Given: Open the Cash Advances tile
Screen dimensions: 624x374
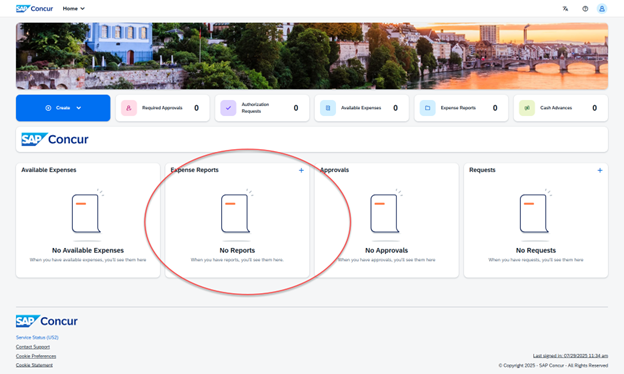Looking at the screenshot, I should coord(561,108).
